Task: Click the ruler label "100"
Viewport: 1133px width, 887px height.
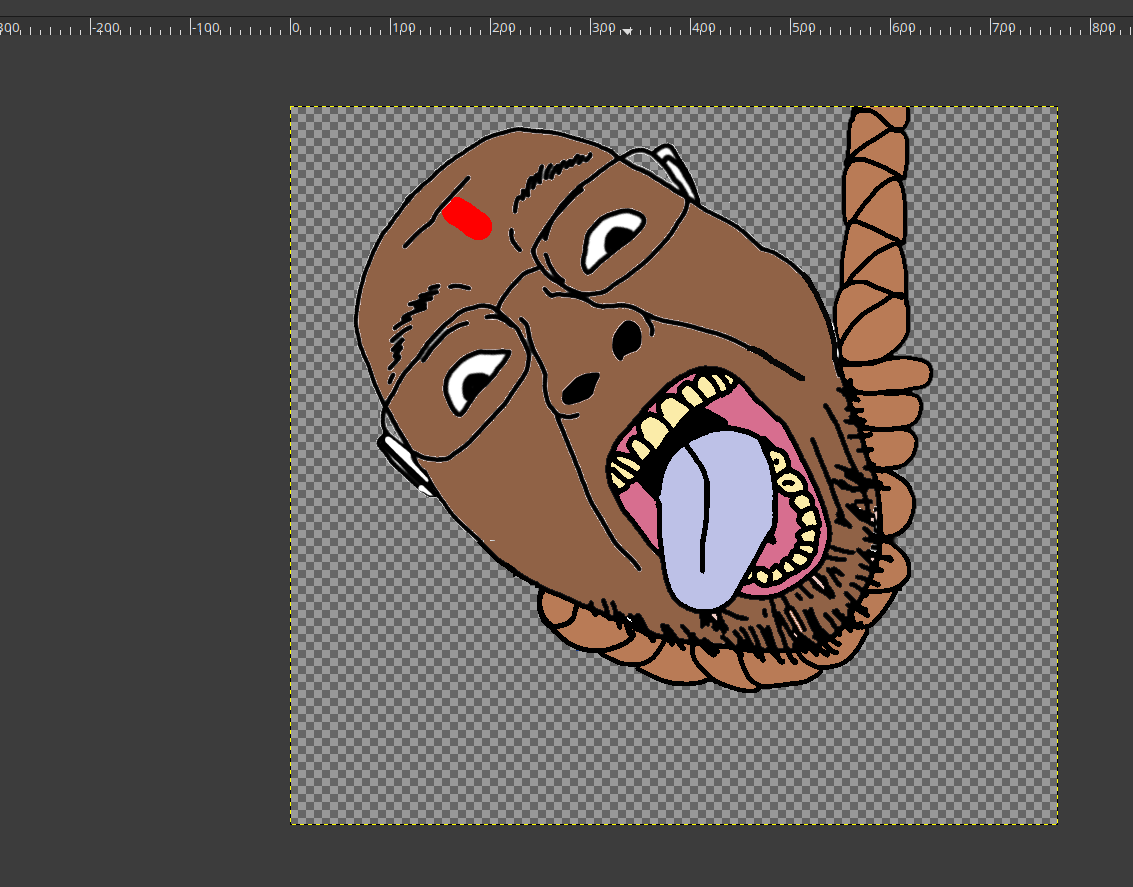Action: pos(403,28)
